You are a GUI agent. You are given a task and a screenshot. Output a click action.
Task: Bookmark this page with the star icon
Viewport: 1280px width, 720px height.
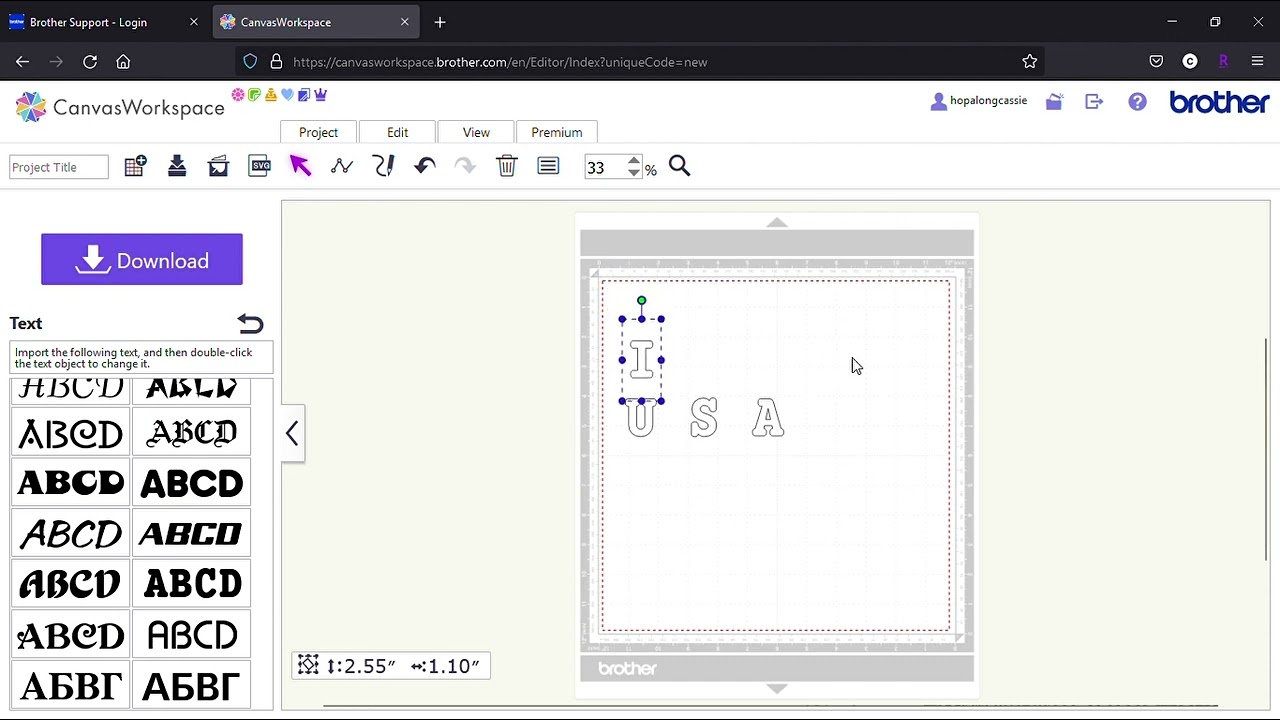[x=1030, y=62]
